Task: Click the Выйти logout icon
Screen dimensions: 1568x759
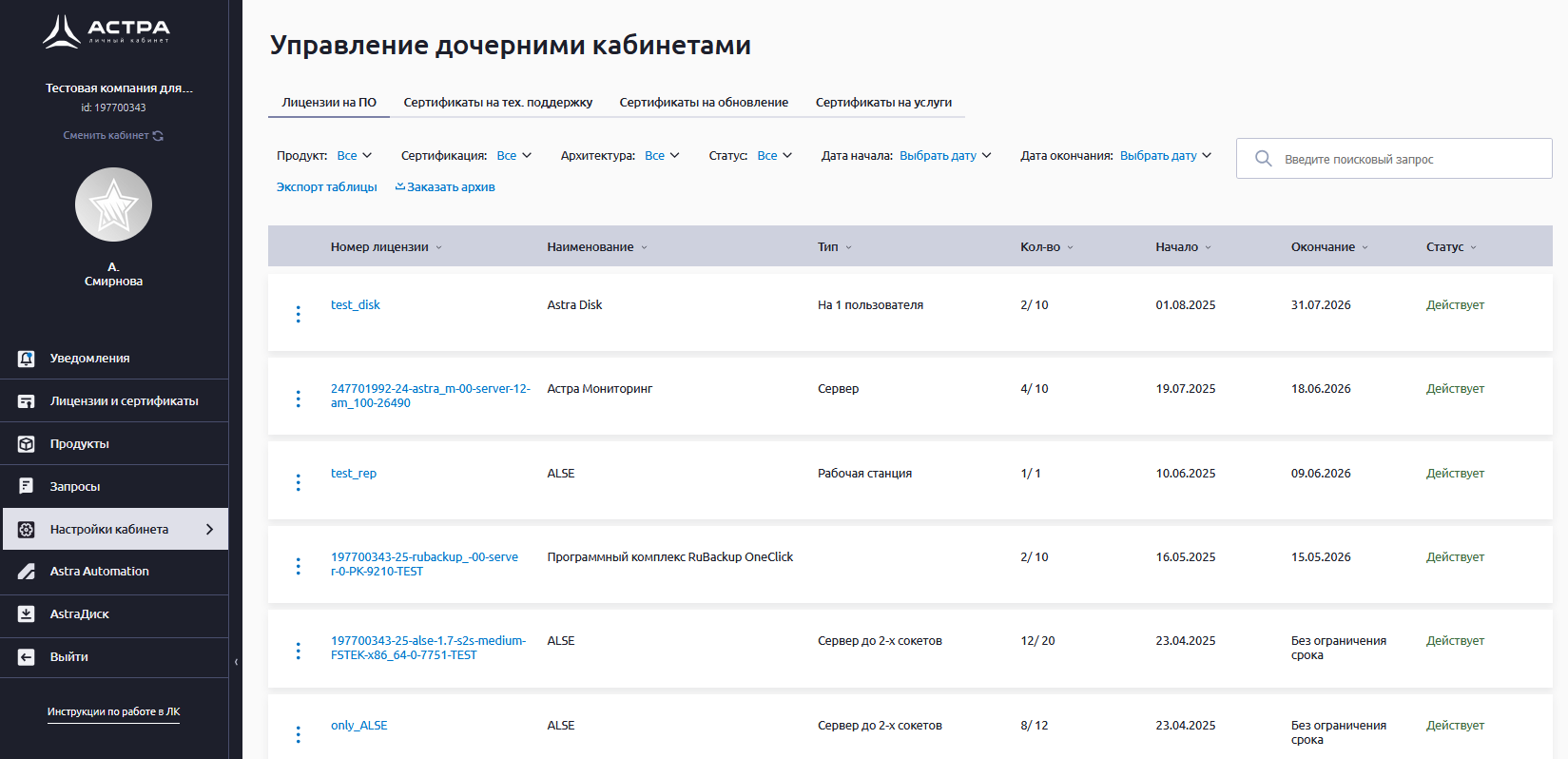Action: pos(27,657)
